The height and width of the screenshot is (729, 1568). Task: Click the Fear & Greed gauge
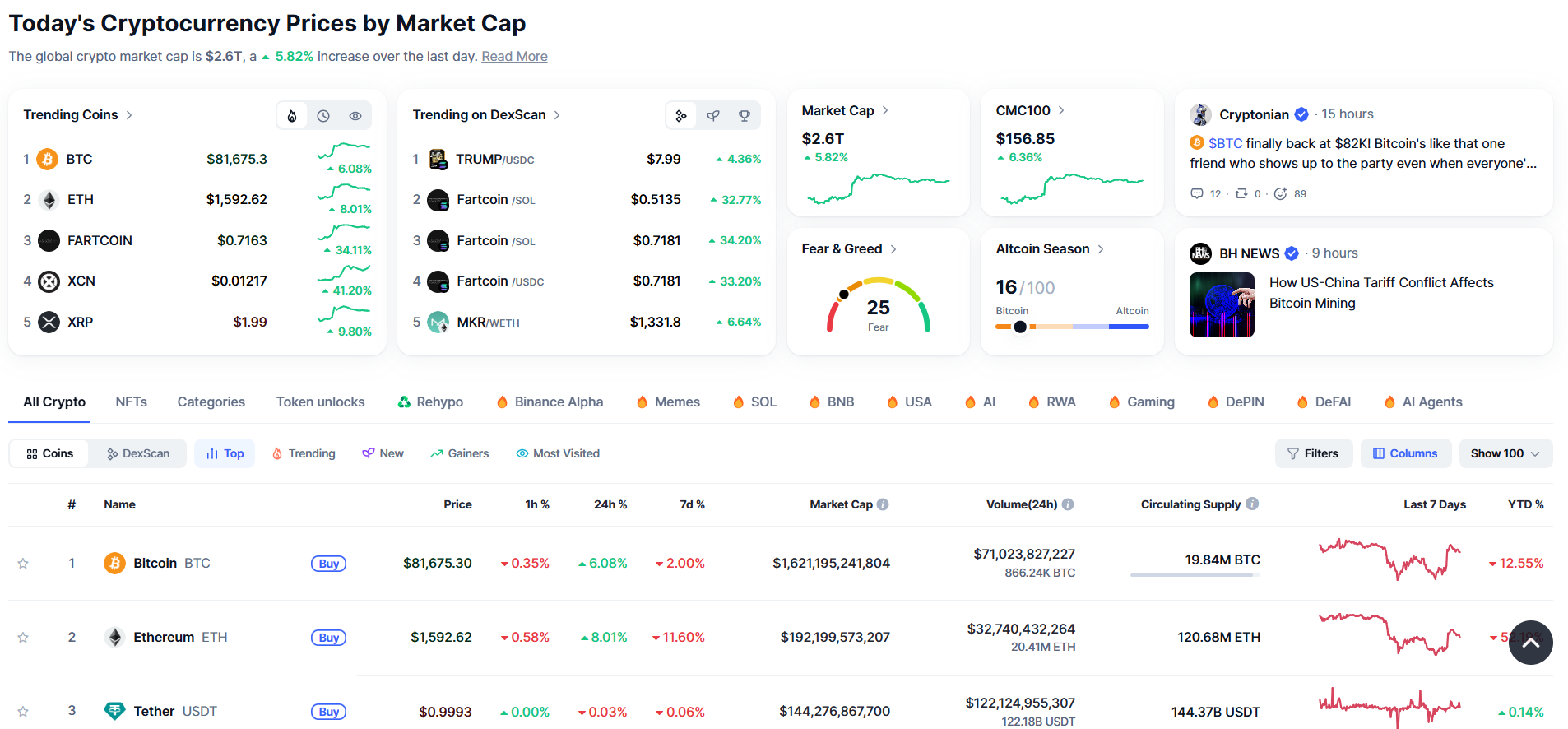tap(879, 305)
